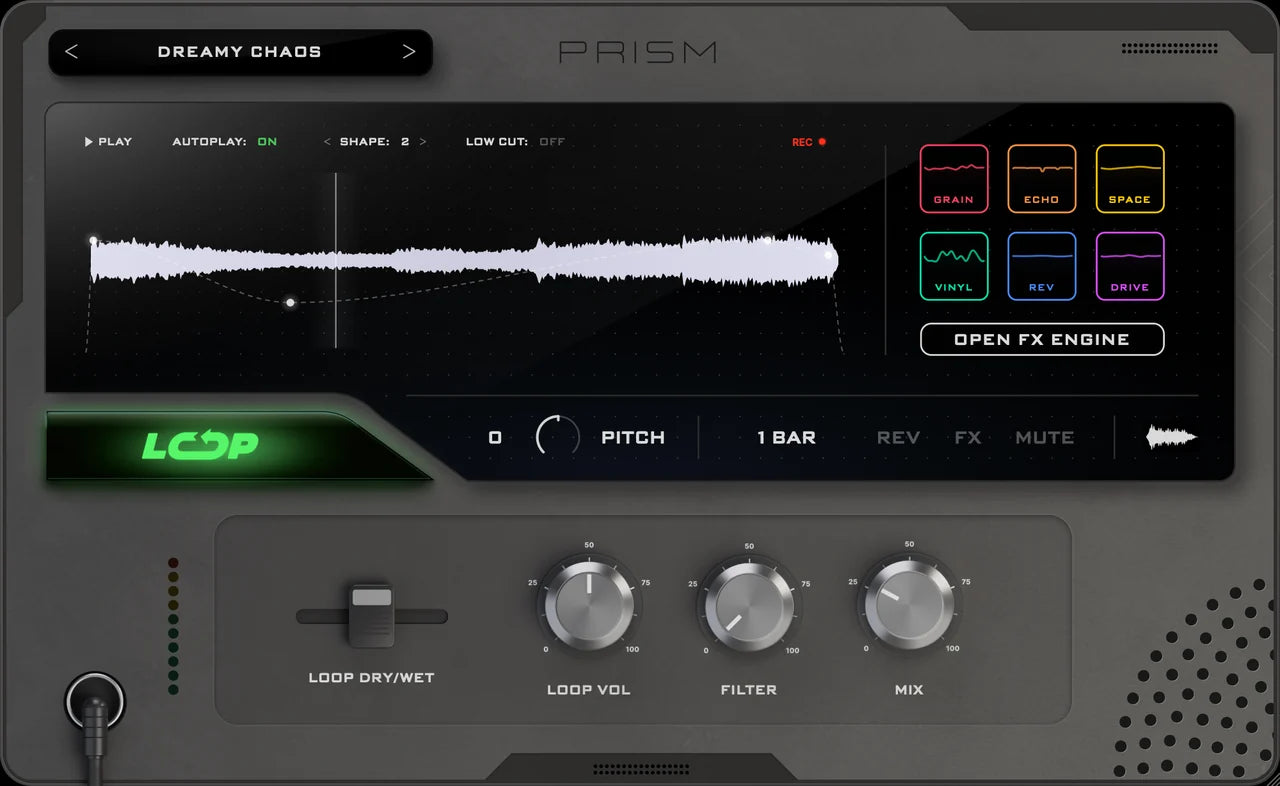Click the lower envelope curve control point

point(290,301)
